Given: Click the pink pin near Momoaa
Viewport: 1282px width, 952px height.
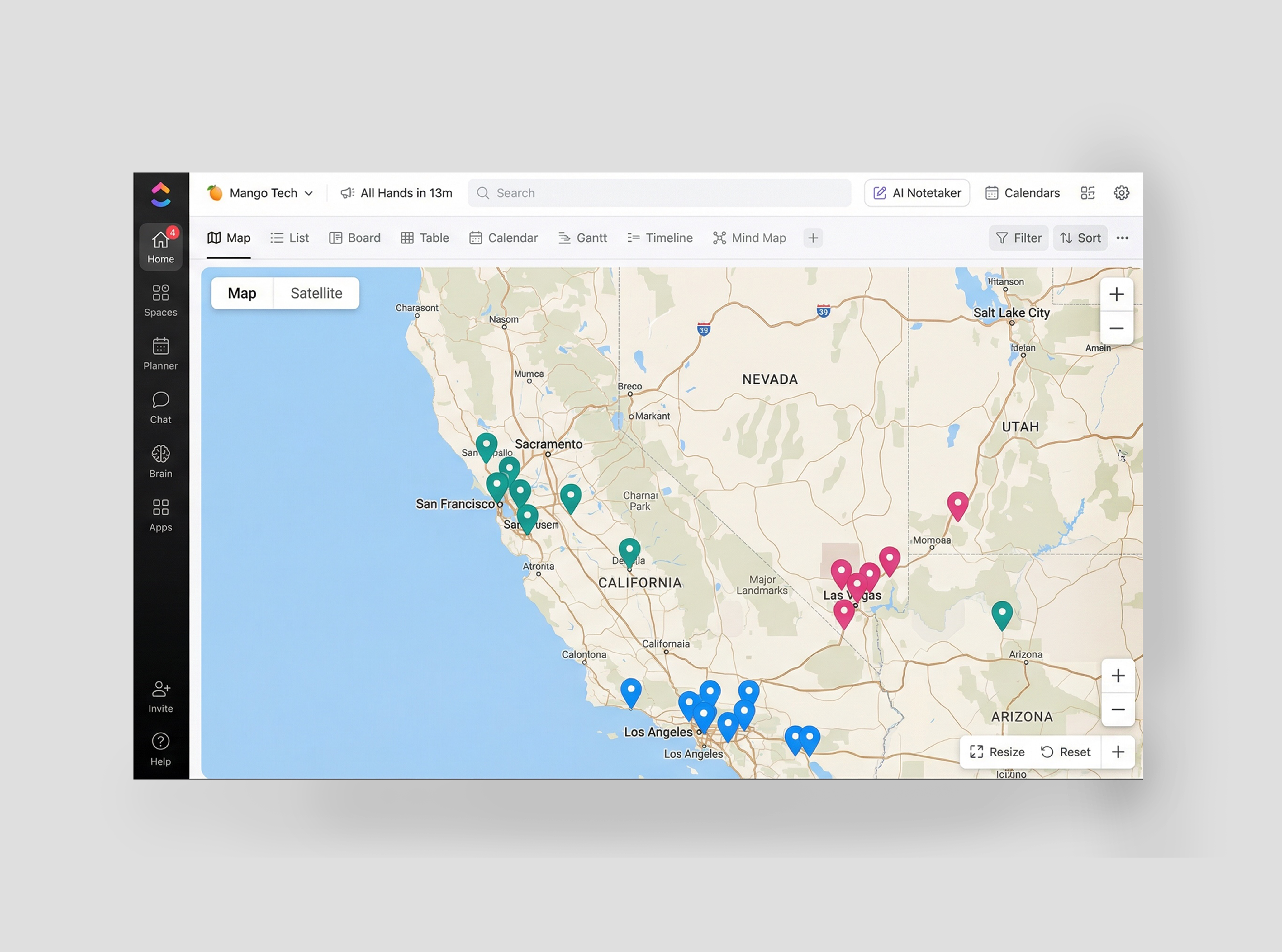Looking at the screenshot, I should 957,504.
